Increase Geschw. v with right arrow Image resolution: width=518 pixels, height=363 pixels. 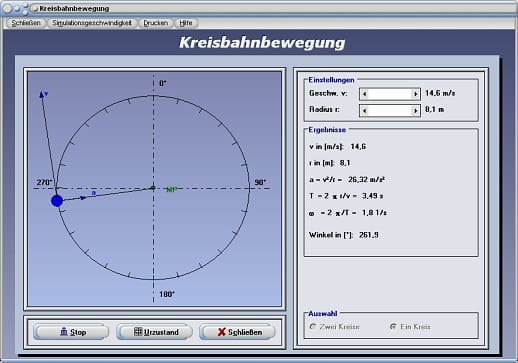[415, 94]
